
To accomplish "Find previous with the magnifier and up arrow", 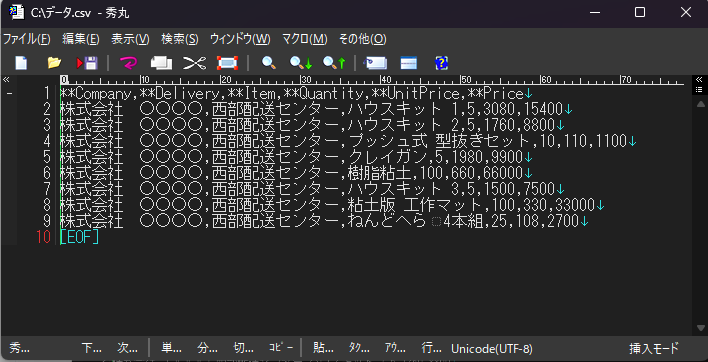I will click(x=334, y=63).
